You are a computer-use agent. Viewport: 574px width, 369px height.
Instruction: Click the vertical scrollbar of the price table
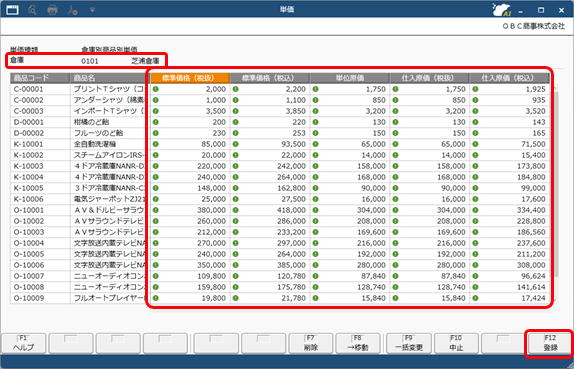pos(556,183)
